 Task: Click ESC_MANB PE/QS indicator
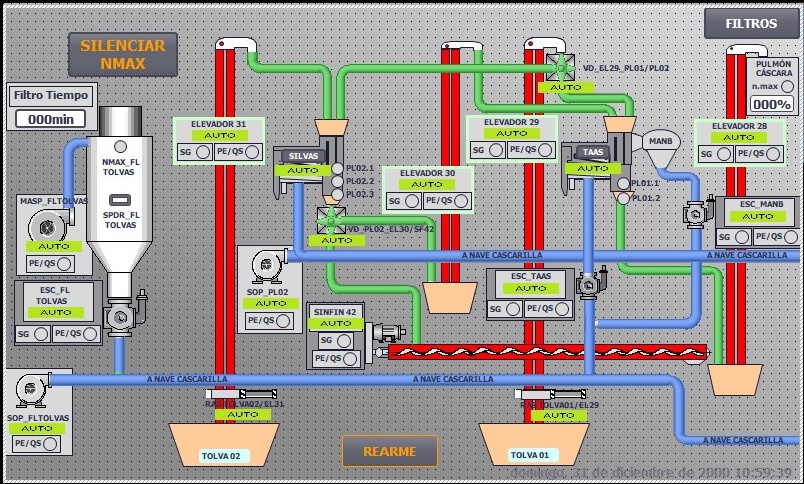(x=791, y=237)
